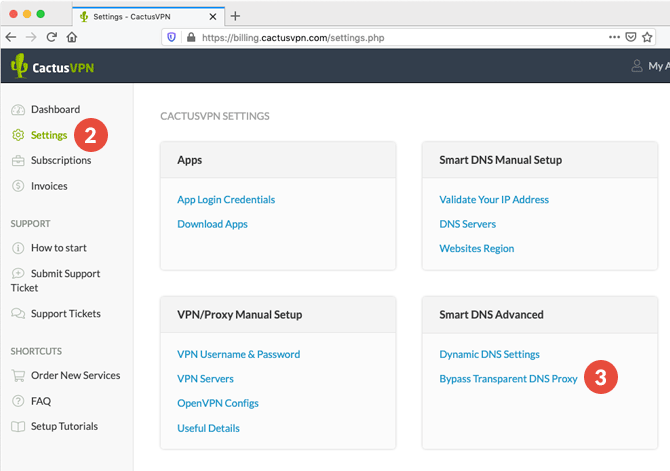Open the FAQ shortcut
Screen dimensions: 670x471
(x=41, y=401)
